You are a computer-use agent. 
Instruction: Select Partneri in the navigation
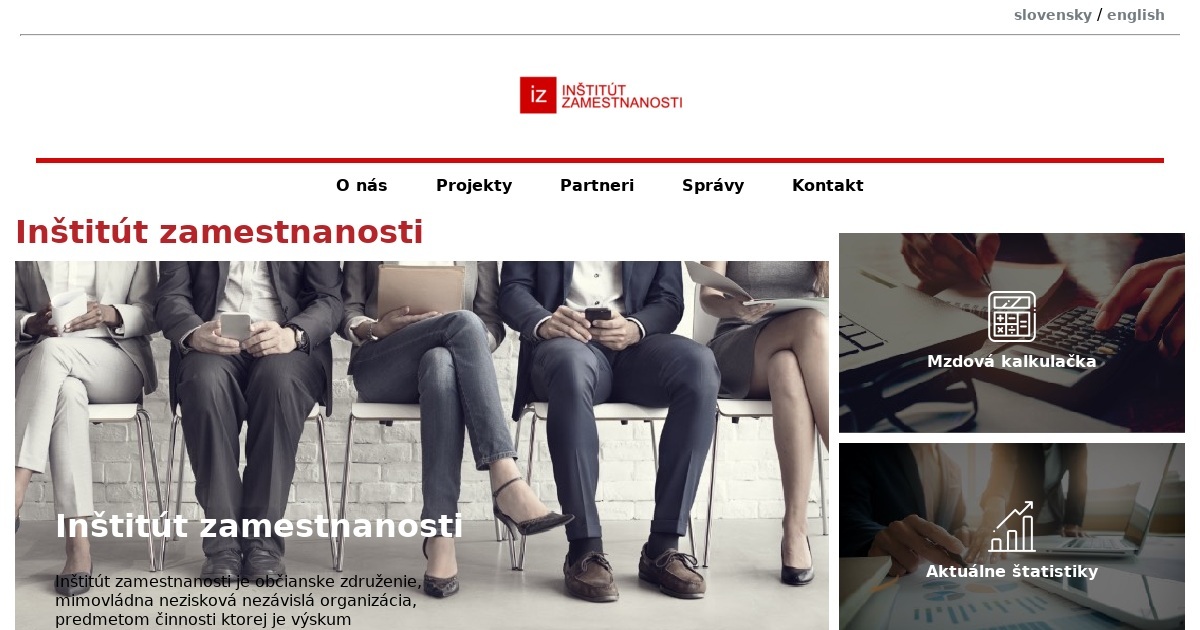597,185
